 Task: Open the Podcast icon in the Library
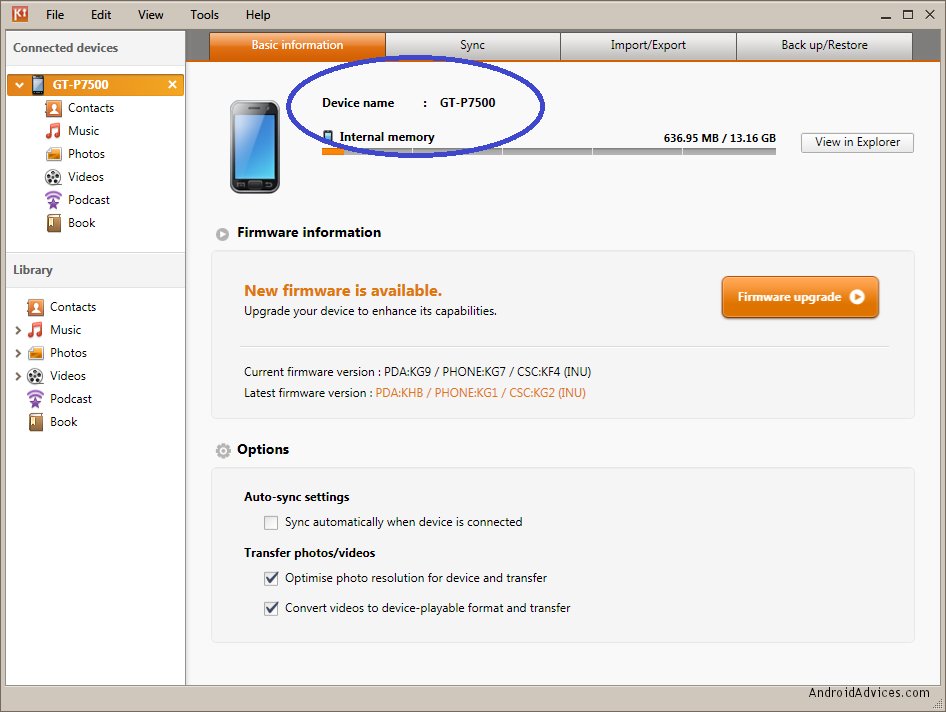point(36,399)
